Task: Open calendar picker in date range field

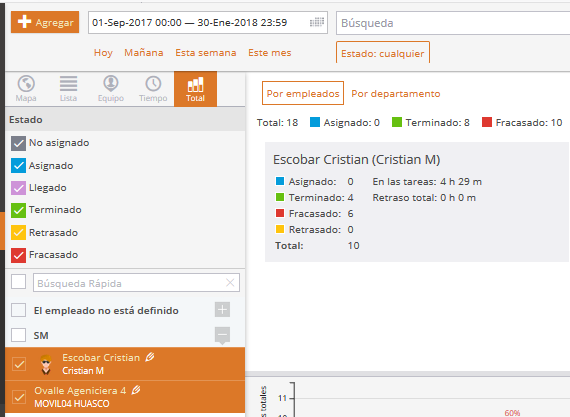Action: (x=317, y=23)
